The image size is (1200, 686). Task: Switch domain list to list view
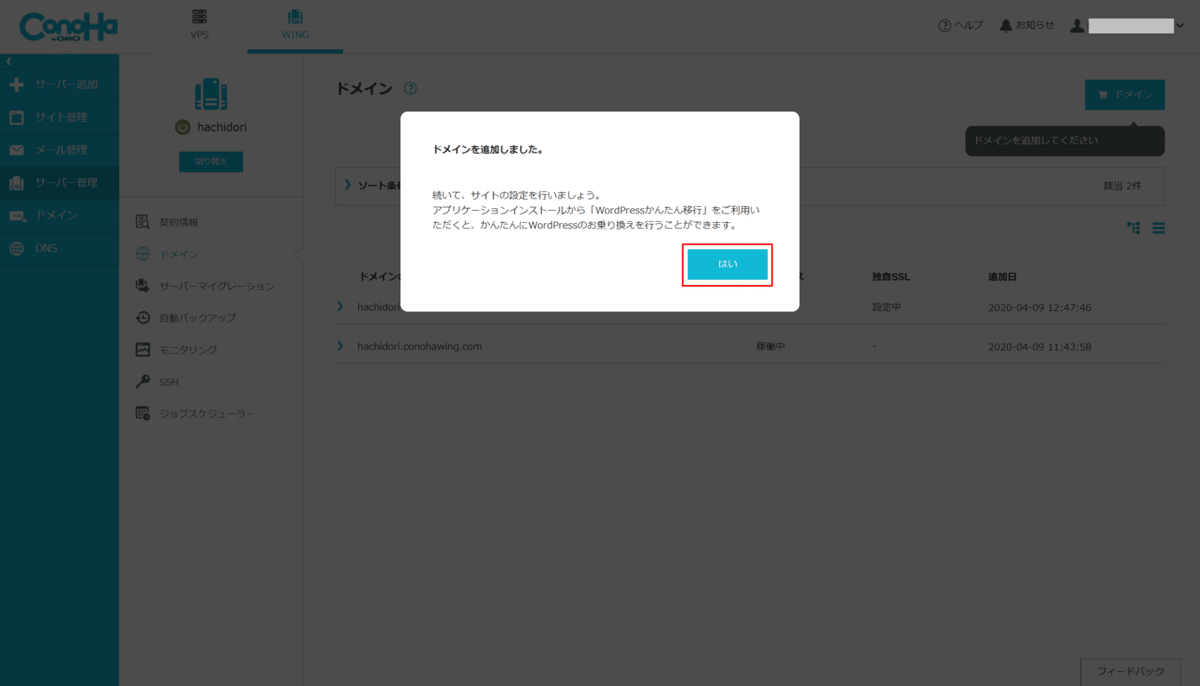point(1160,227)
